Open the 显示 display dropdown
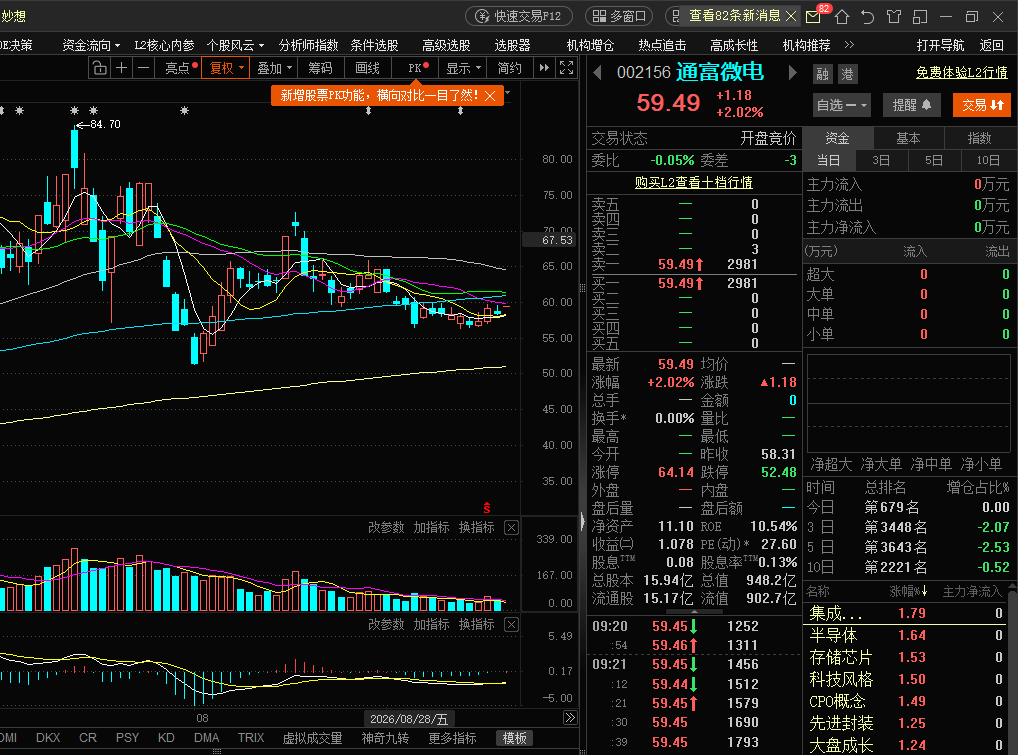 point(463,68)
